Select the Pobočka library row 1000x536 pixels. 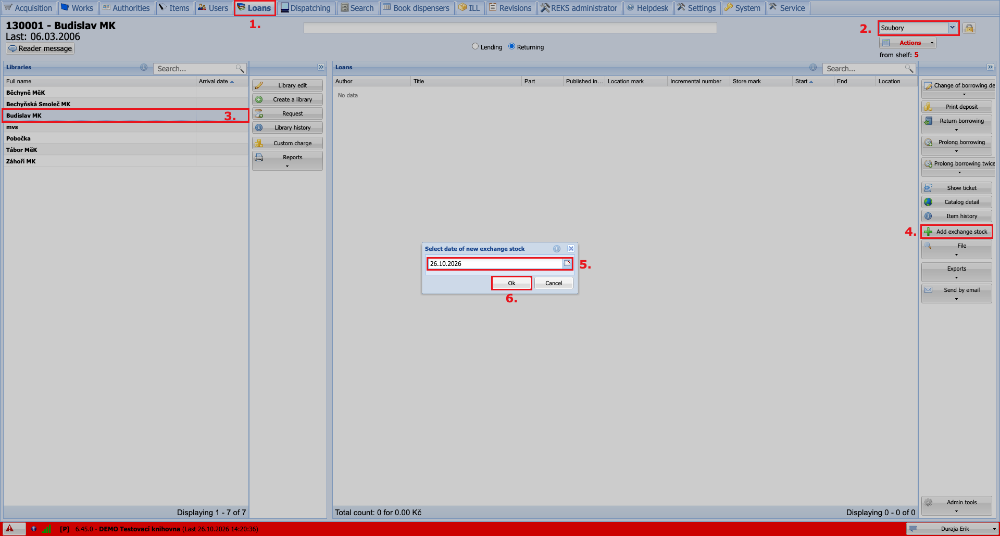[124, 138]
